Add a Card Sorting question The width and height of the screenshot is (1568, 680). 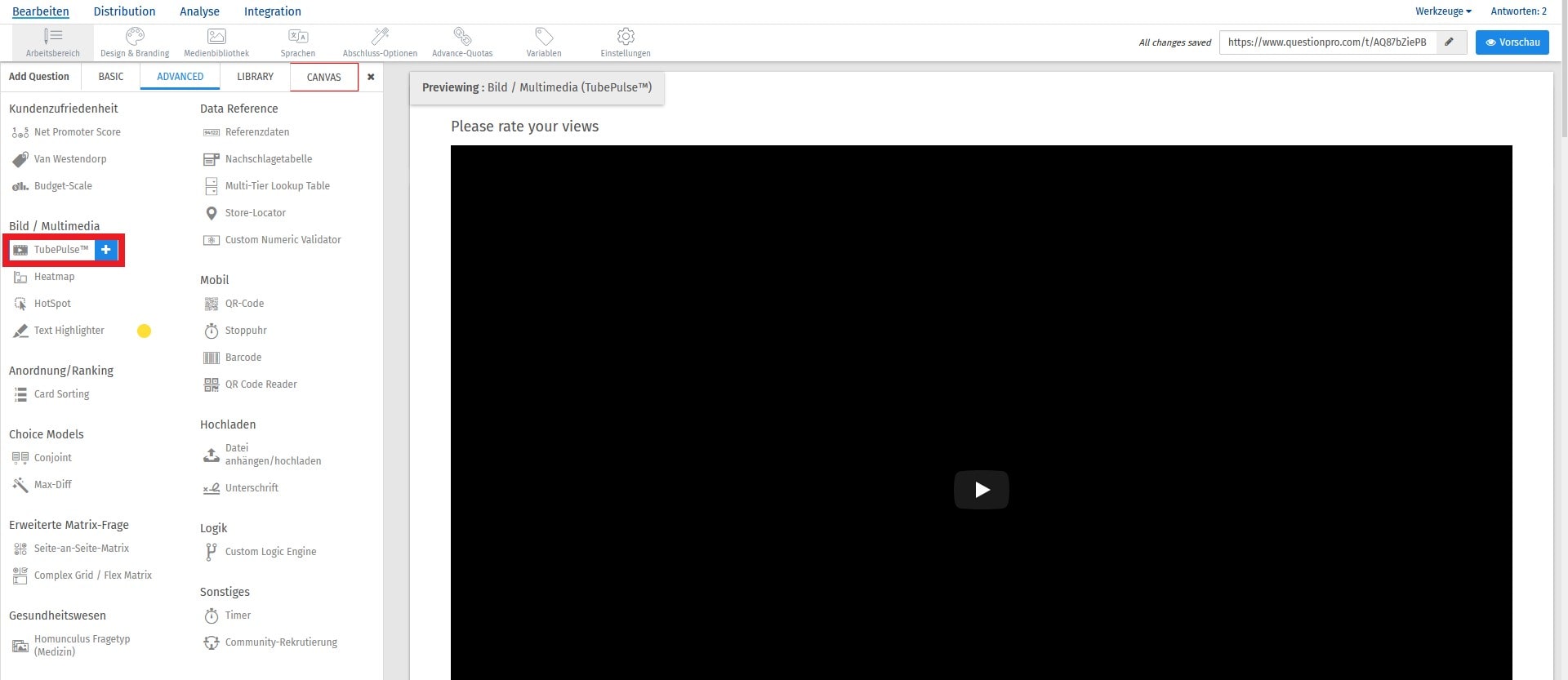51,394
